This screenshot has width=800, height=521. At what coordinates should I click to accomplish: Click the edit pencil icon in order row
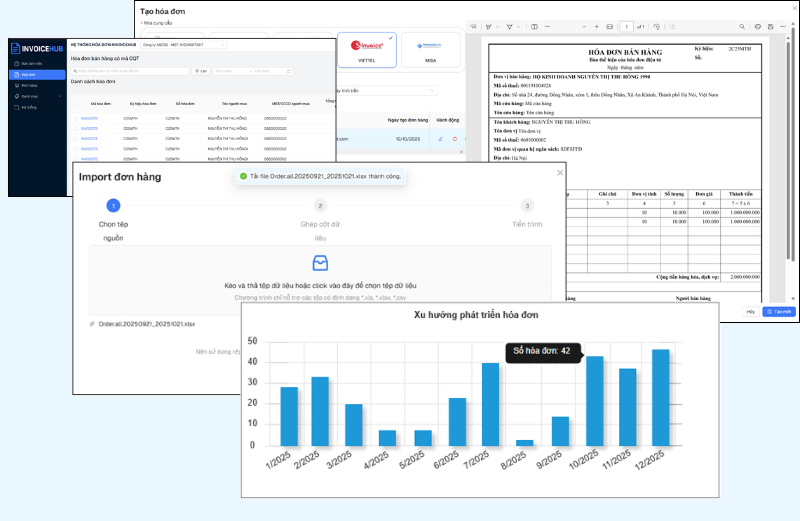440,139
